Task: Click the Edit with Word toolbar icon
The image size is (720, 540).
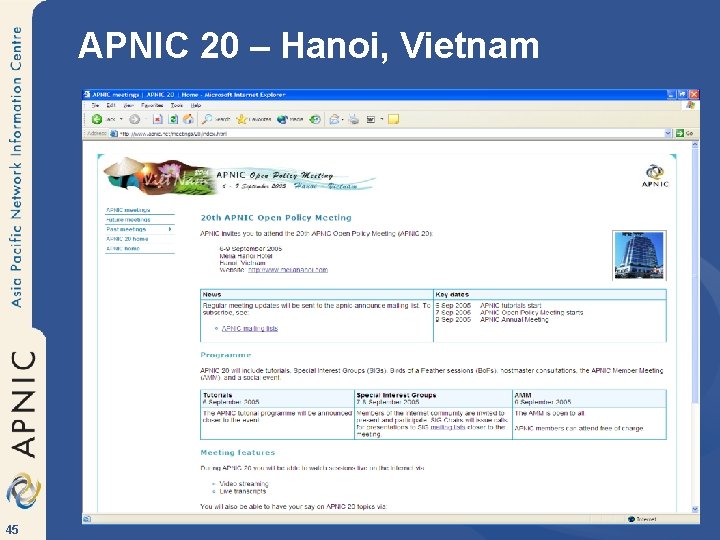Action: (x=371, y=119)
